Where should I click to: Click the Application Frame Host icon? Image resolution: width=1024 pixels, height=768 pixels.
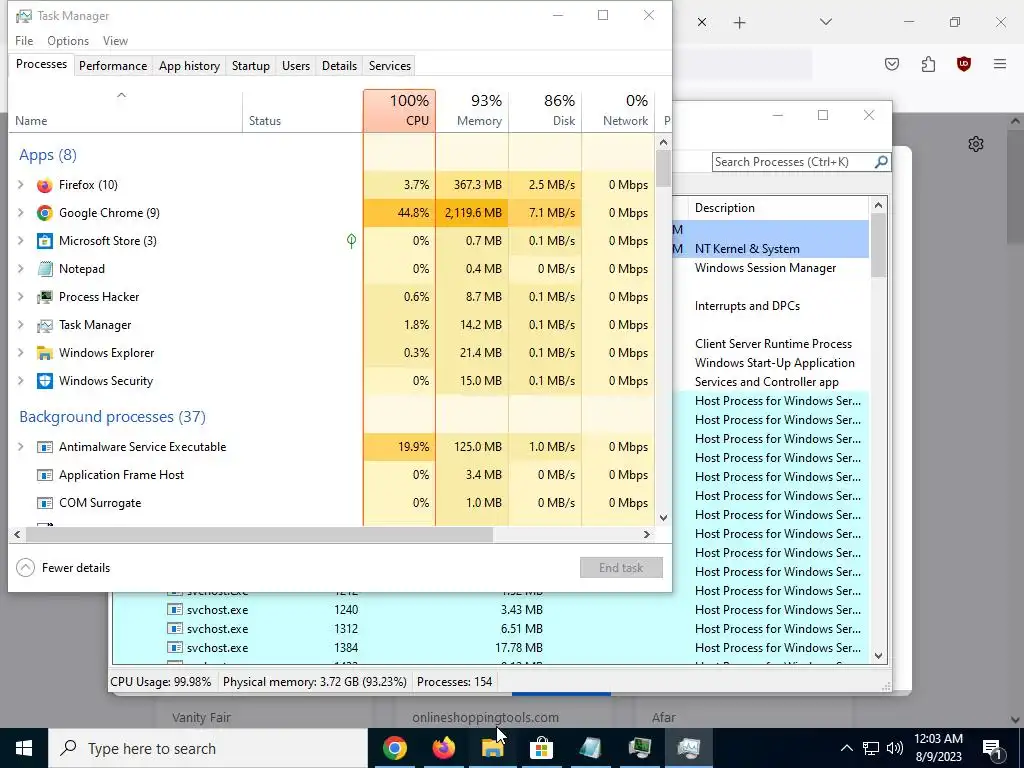point(44,475)
